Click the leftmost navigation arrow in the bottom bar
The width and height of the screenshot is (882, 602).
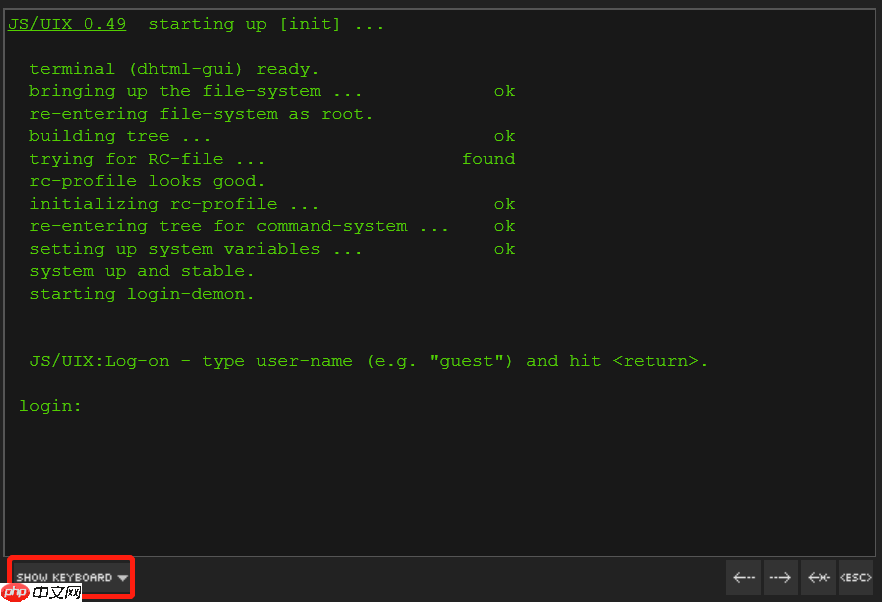tap(743, 577)
